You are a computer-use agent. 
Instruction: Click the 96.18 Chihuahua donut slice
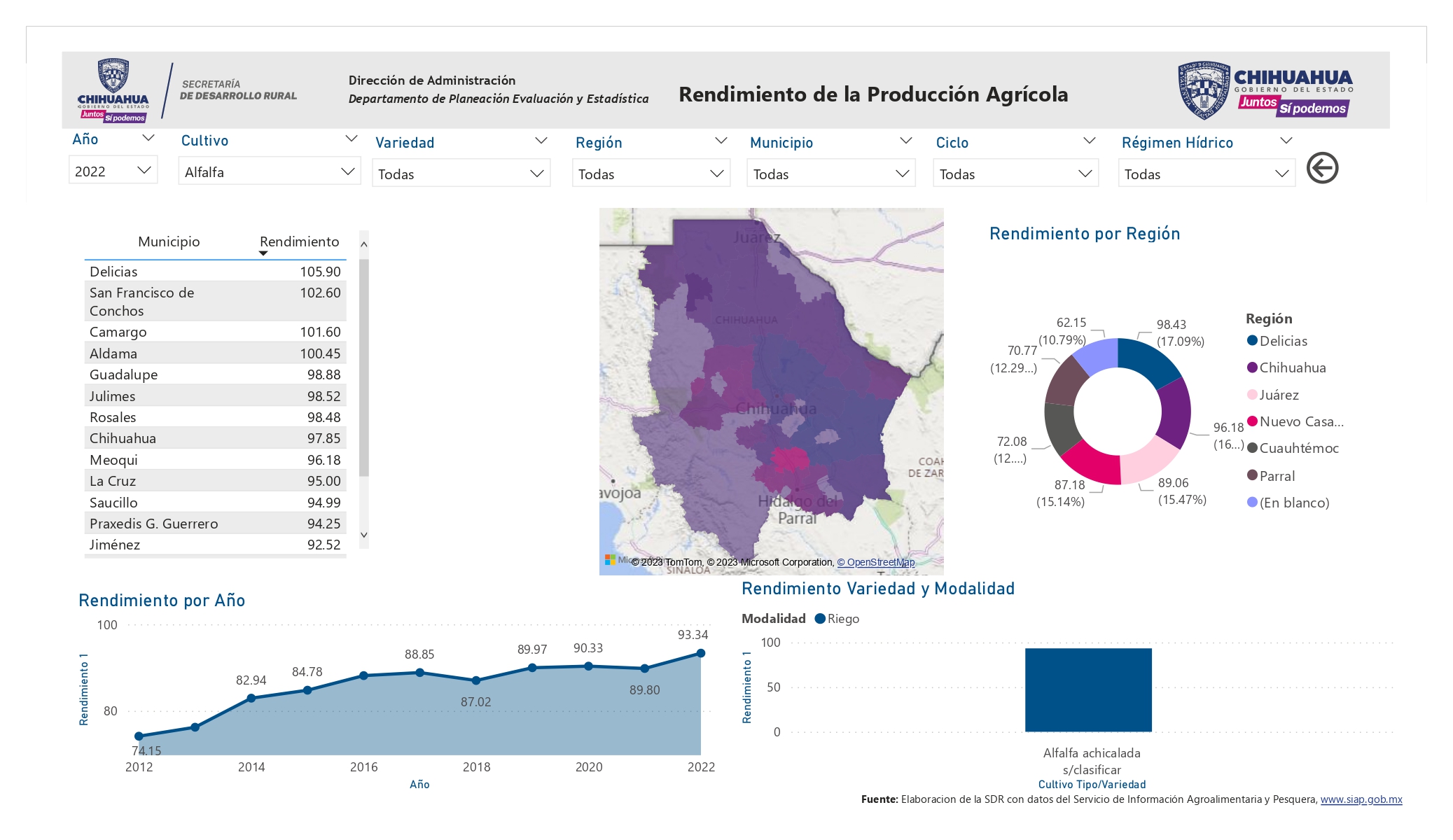[x=1176, y=413]
